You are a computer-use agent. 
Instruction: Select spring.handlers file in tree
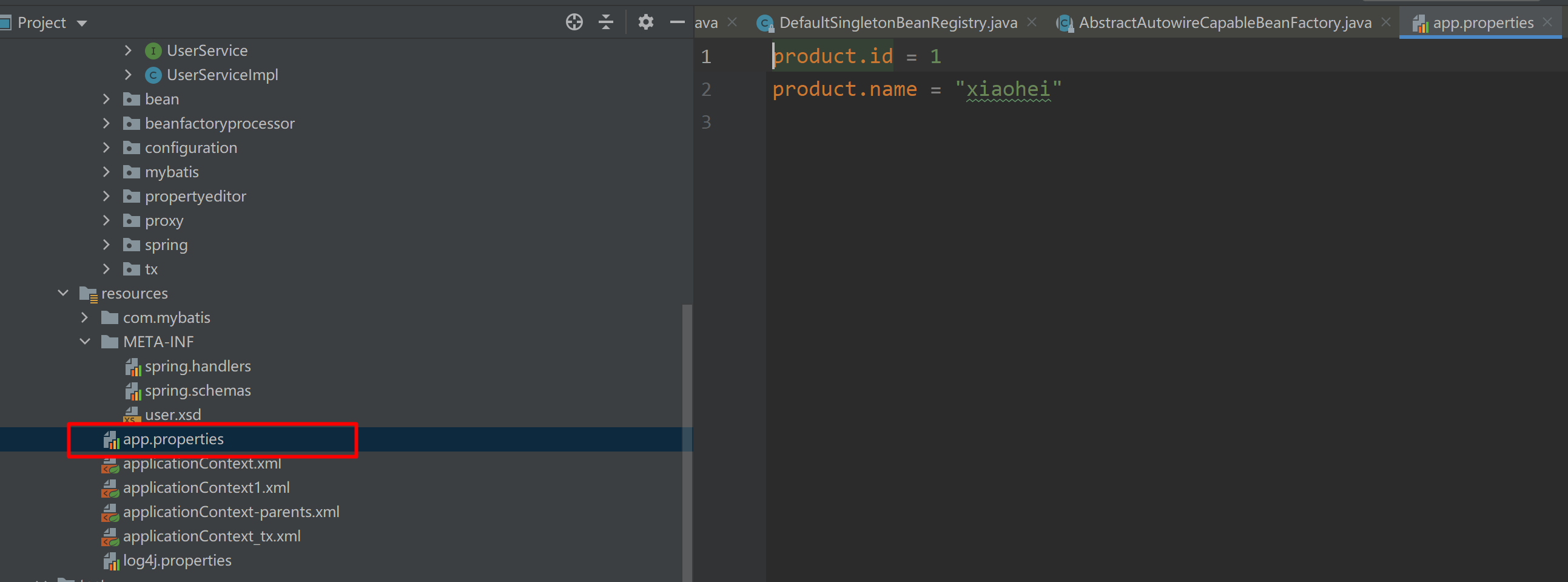tap(197, 367)
